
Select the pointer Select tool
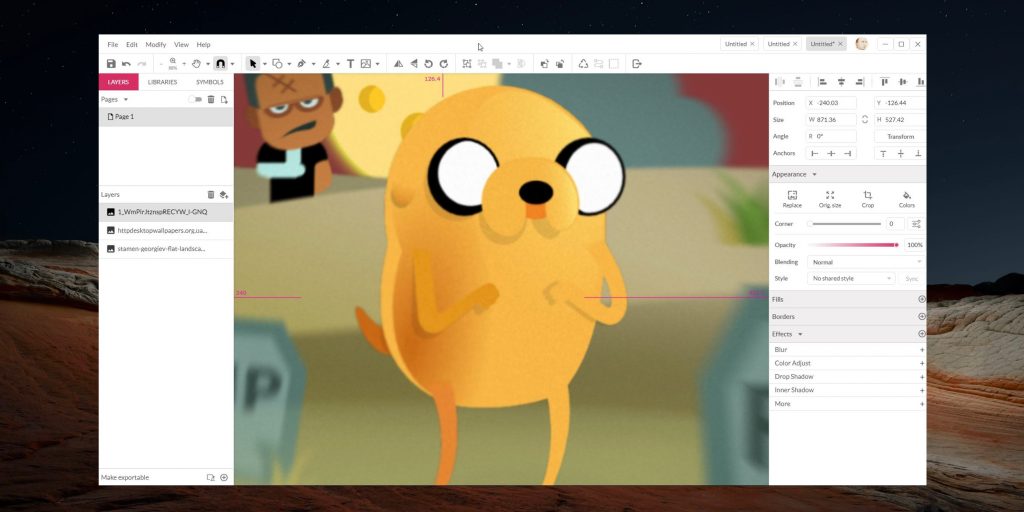click(x=253, y=64)
